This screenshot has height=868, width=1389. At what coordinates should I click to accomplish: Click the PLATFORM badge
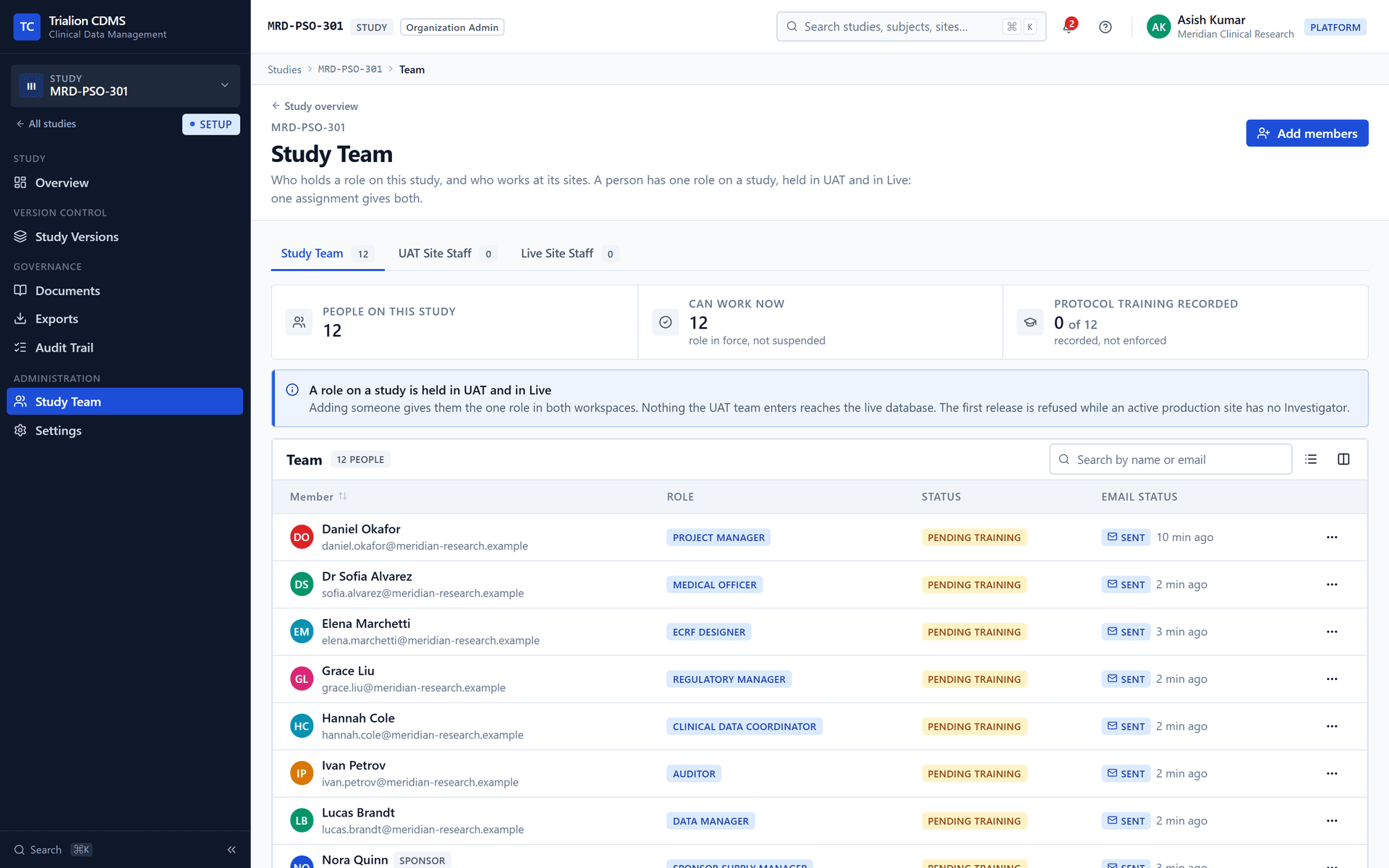point(1335,27)
